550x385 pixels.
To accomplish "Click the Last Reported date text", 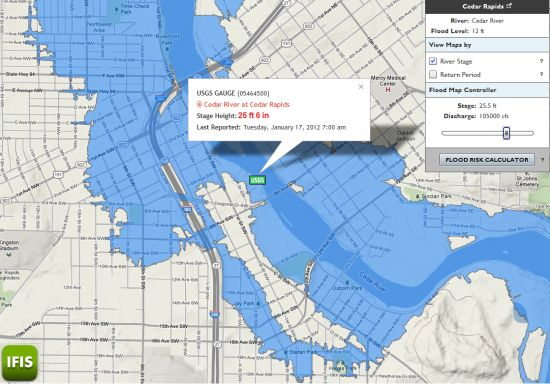I will (x=271, y=127).
